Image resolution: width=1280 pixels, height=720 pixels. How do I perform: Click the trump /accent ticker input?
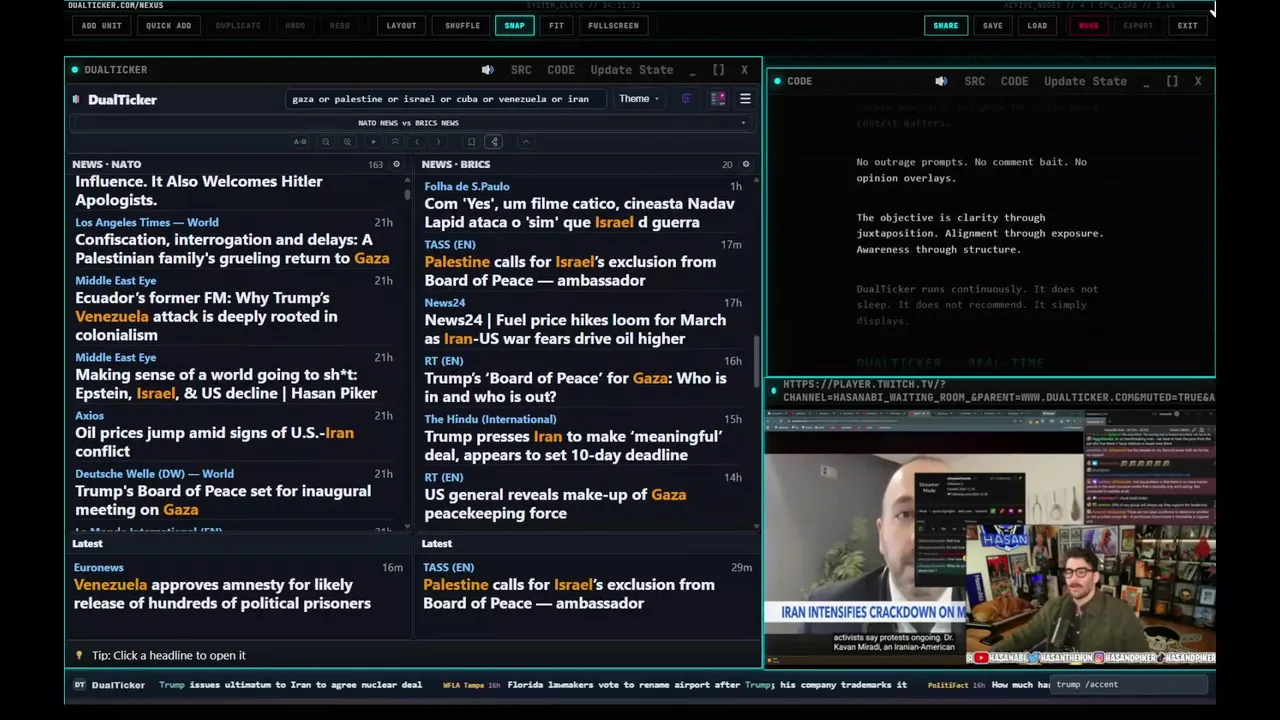pos(1130,685)
